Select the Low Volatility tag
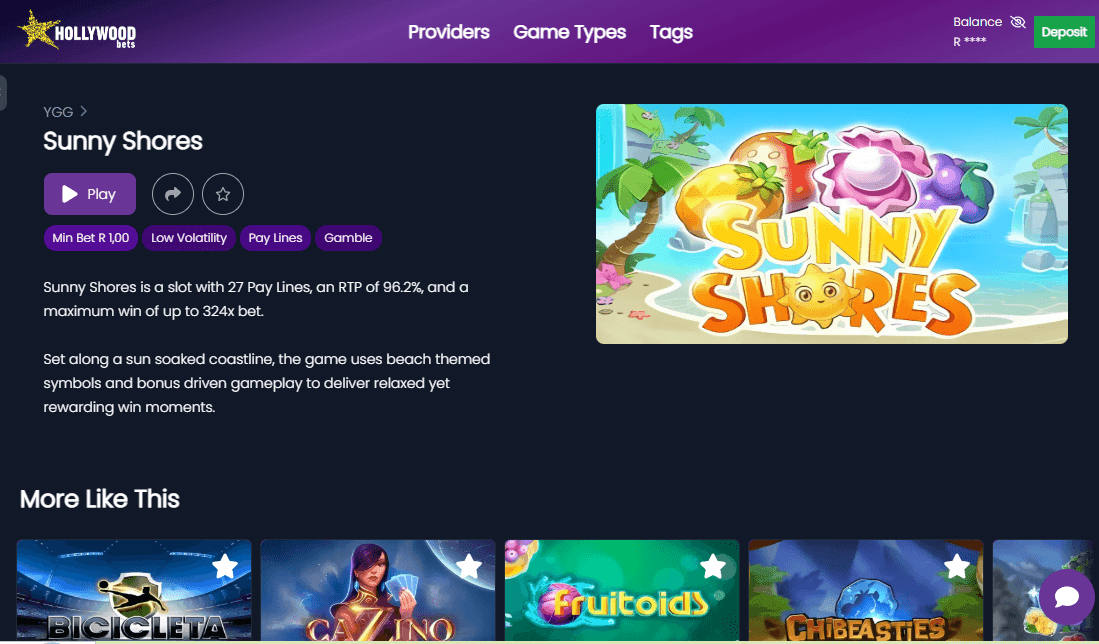 click(x=188, y=238)
